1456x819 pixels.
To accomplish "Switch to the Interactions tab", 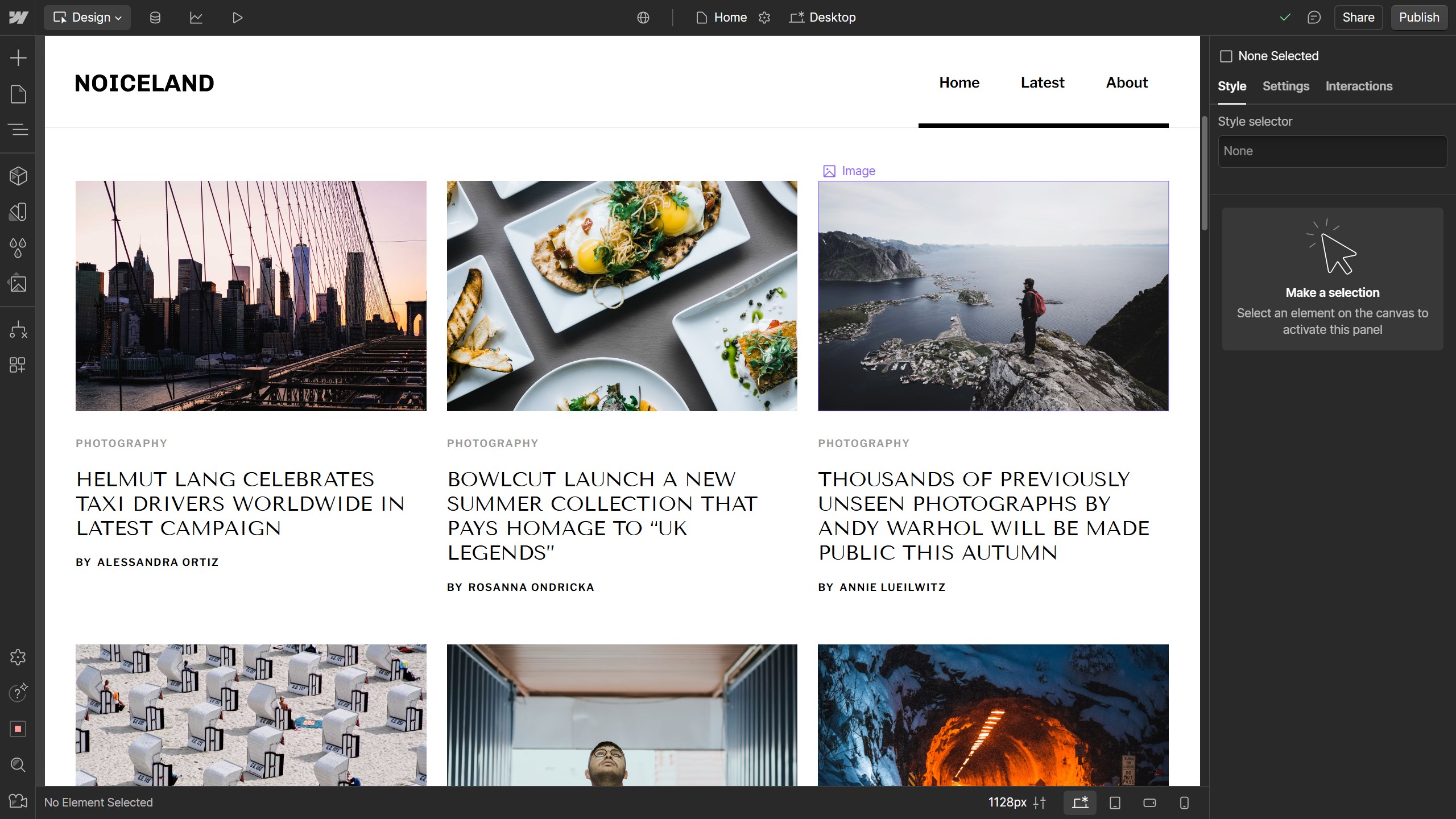I will [x=1359, y=86].
